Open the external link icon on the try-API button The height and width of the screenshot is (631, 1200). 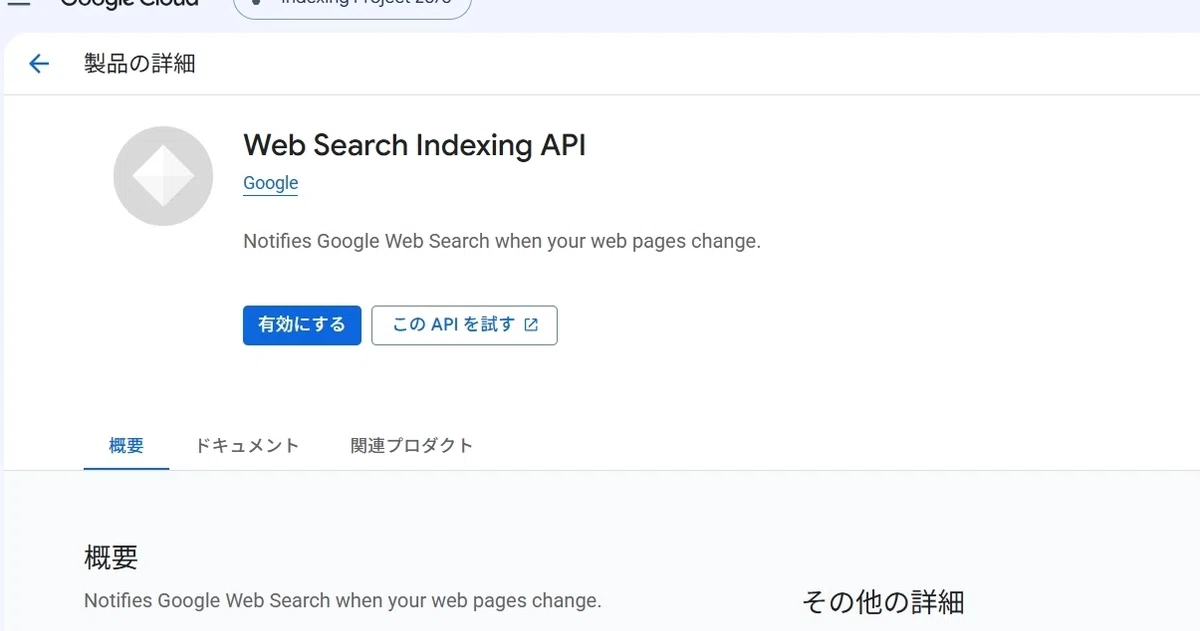[531, 325]
